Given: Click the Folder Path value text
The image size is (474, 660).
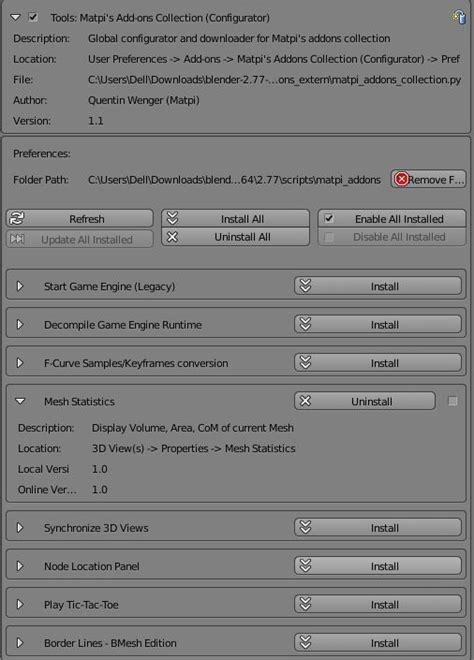Looking at the screenshot, I should (x=234, y=180).
